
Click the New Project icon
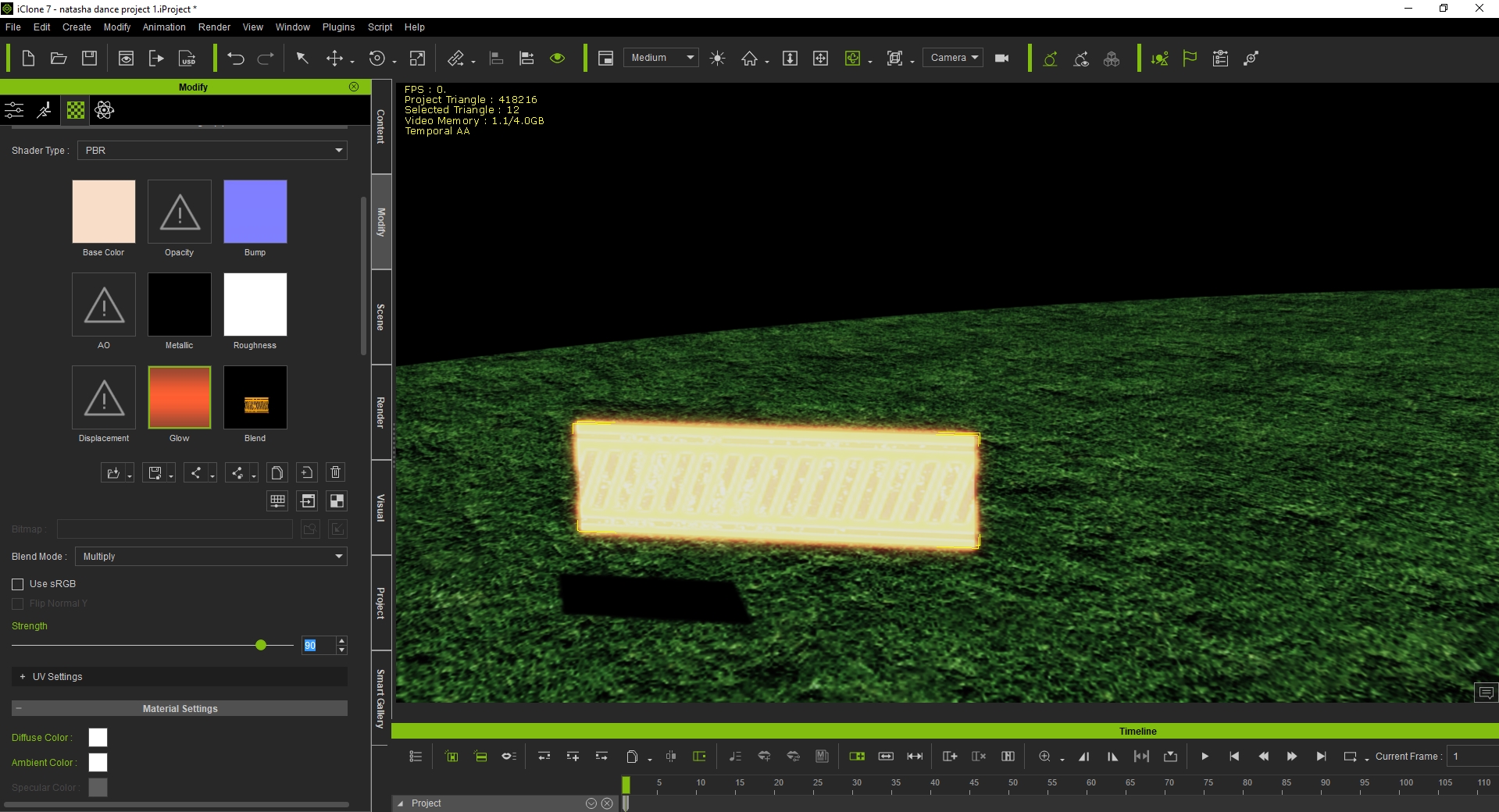28,59
